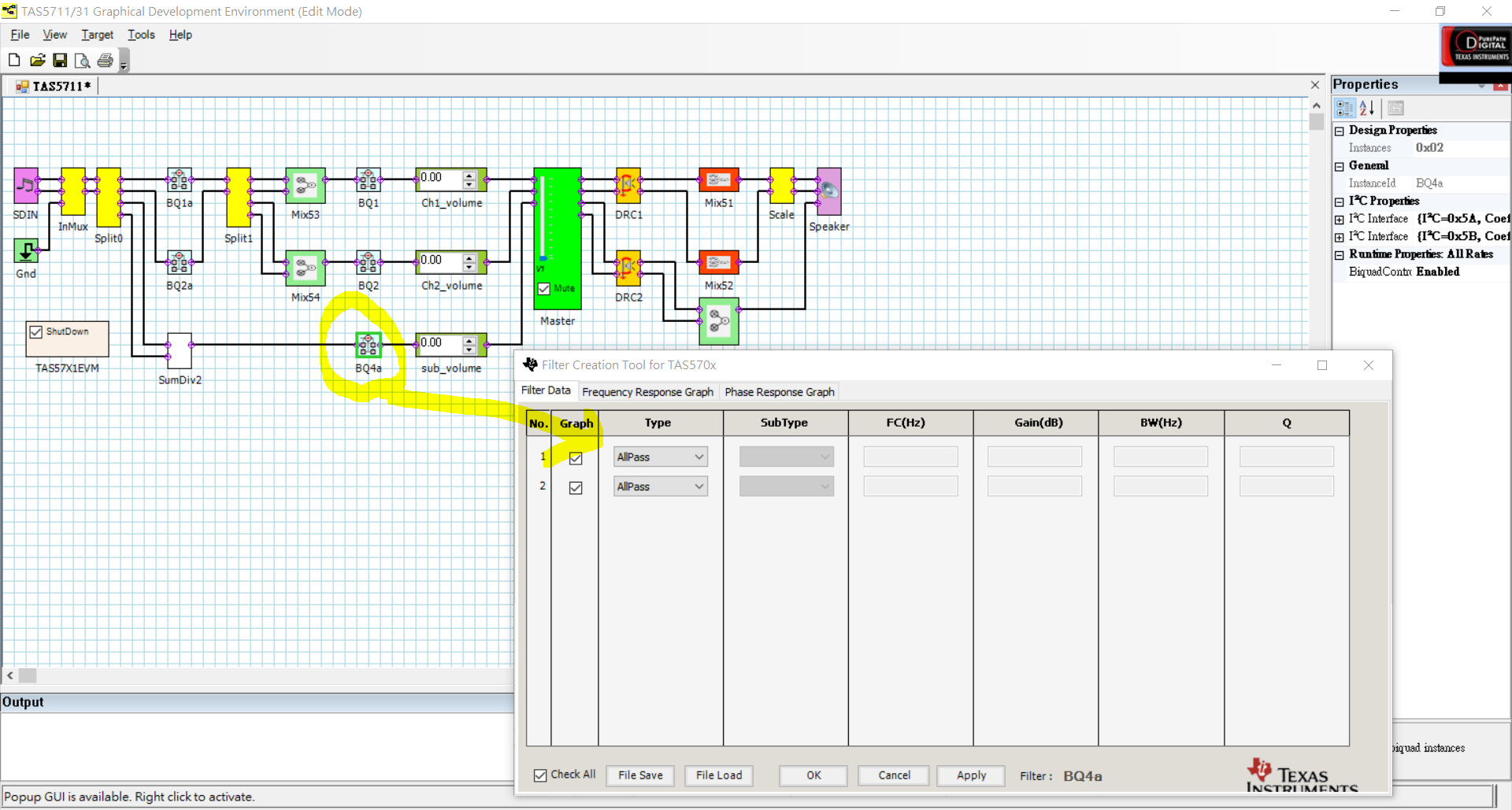This screenshot has height=810, width=1512.
Task: Click Gain(dB) field for filter row 2
Action: (1035, 486)
